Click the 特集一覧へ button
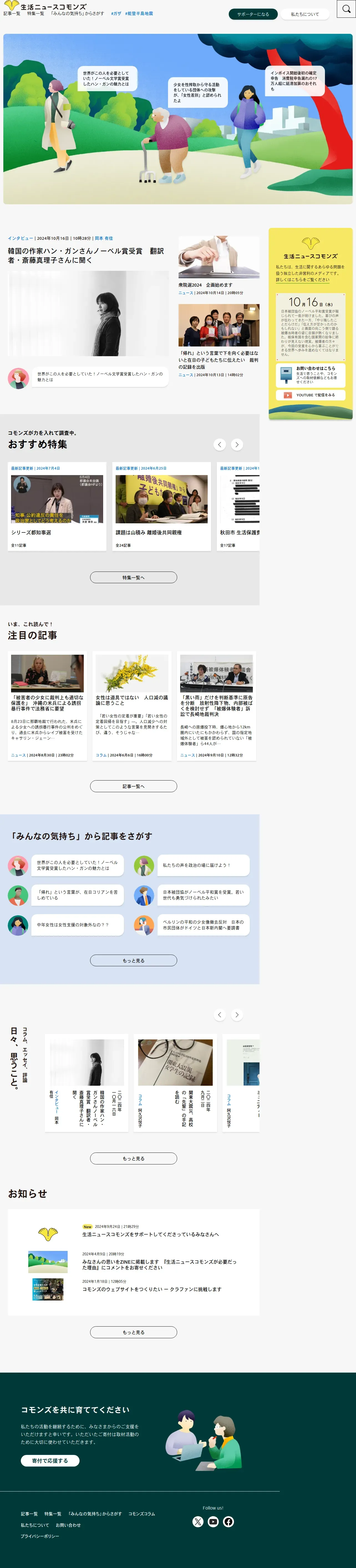This screenshot has height=1568, width=356. [x=133, y=578]
